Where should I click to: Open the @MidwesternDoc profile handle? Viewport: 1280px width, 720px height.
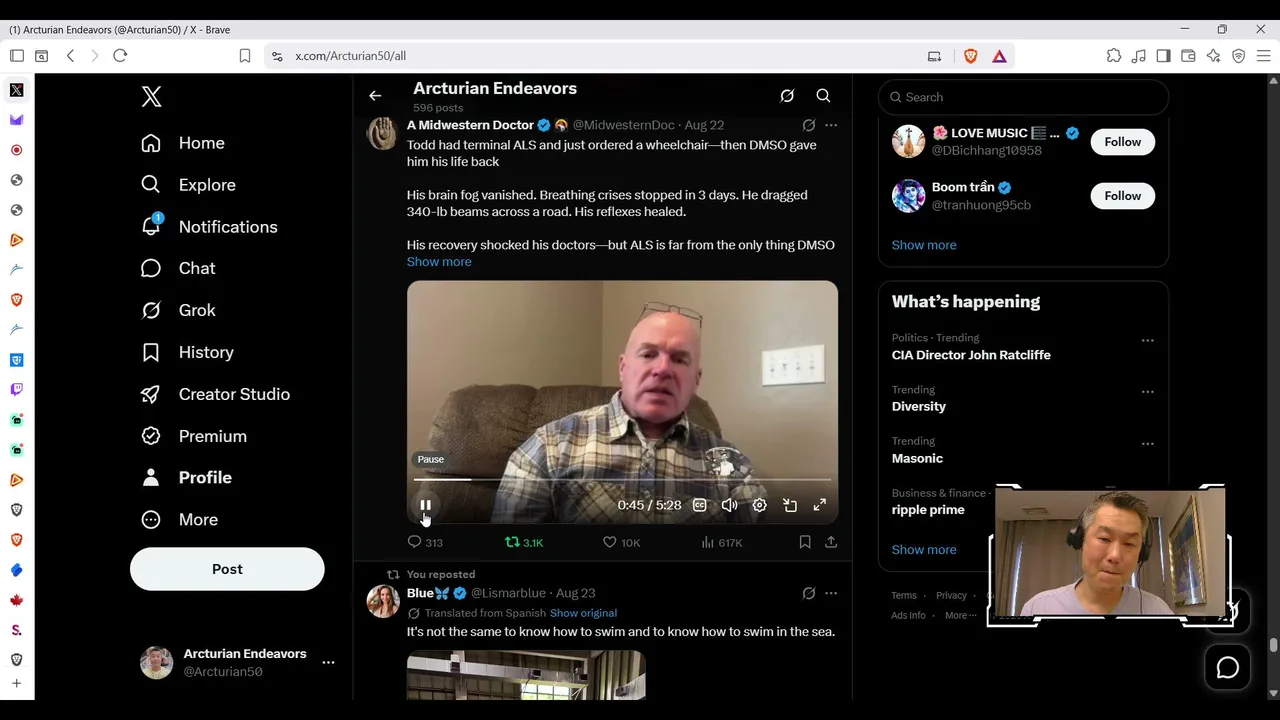coord(623,125)
